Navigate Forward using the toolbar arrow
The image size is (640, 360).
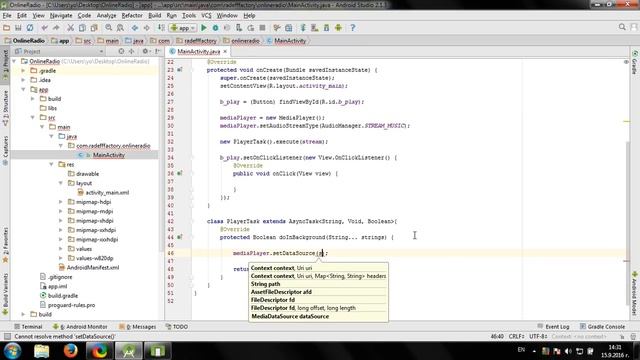pyautogui.click(x=147, y=28)
